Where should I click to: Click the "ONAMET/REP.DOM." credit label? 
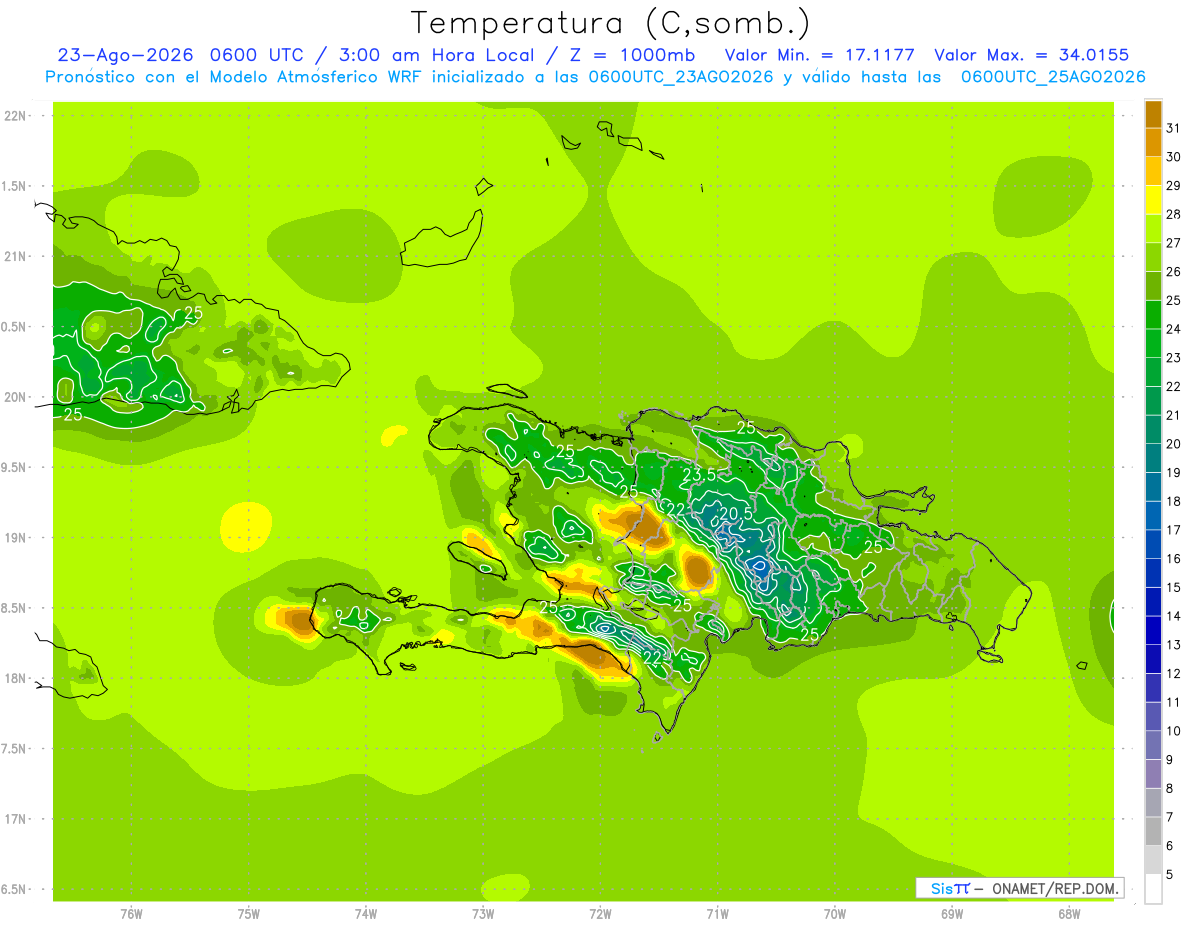[x=1054, y=888]
